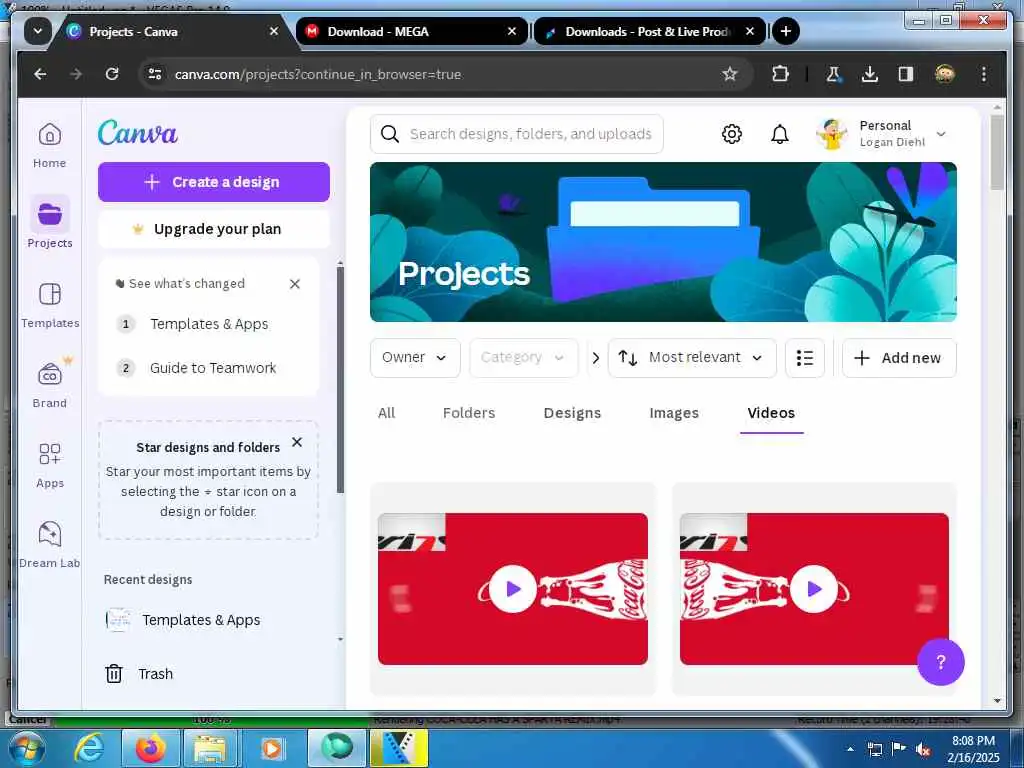Launch Internet Explorer from the taskbar
The height and width of the screenshot is (768, 1024).
88,748
